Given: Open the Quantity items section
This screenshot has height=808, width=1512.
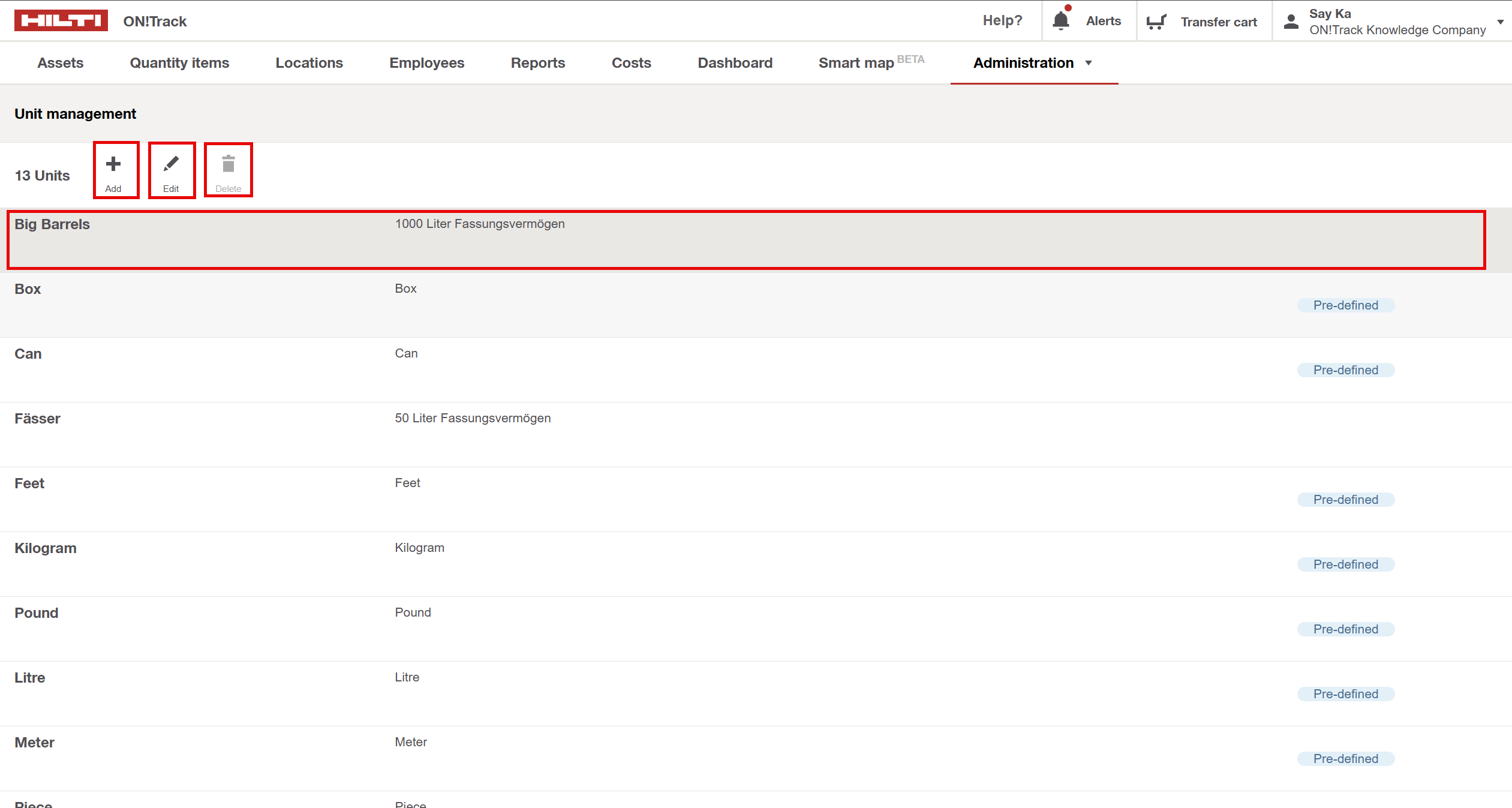Looking at the screenshot, I should point(179,62).
